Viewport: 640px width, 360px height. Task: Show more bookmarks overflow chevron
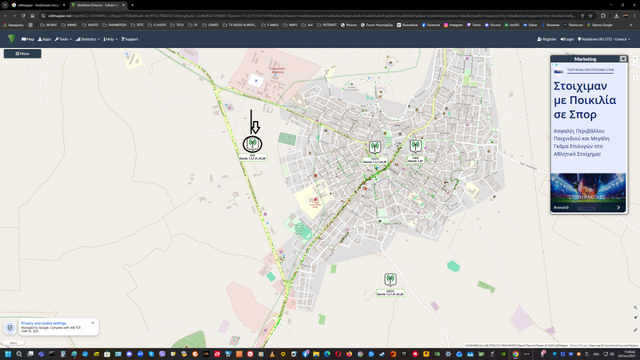631,25
